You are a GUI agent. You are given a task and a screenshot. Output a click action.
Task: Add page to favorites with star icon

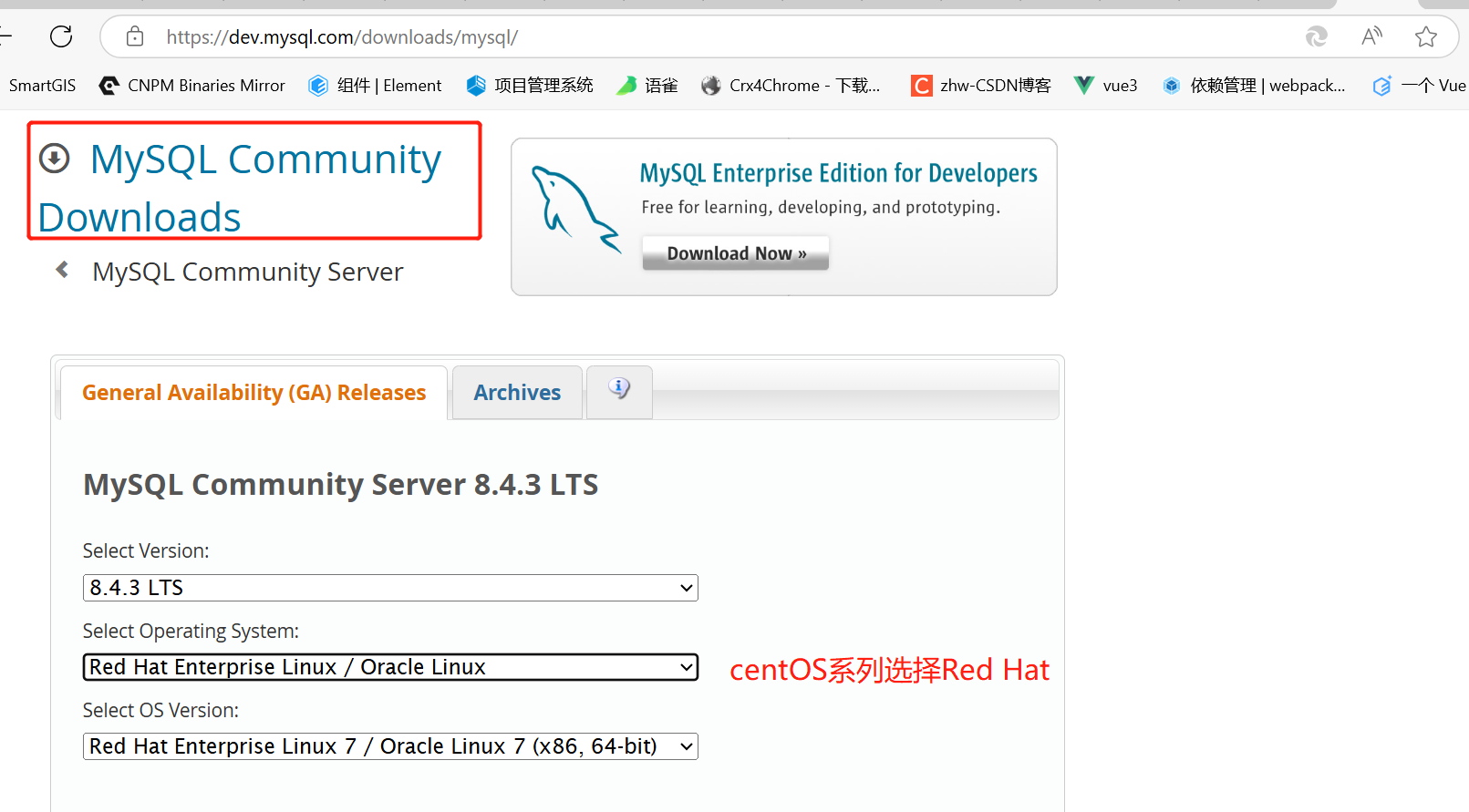point(1426,36)
